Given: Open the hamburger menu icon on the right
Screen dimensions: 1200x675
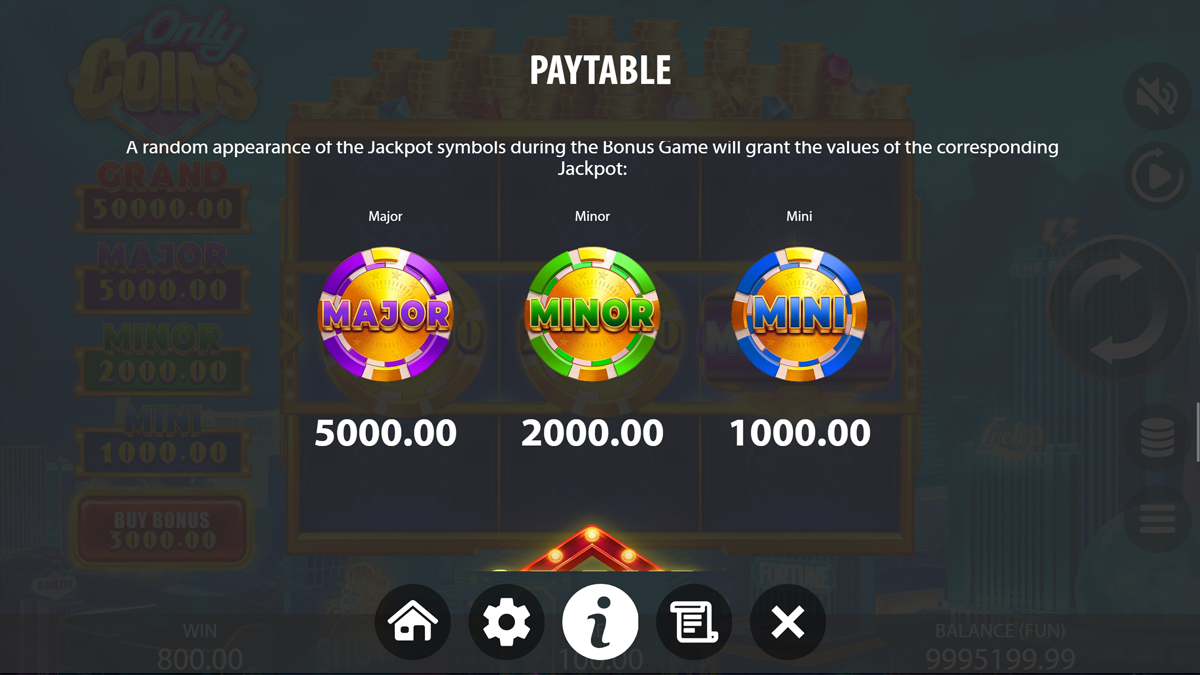Looking at the screenshot, I should pos(1157,519).
